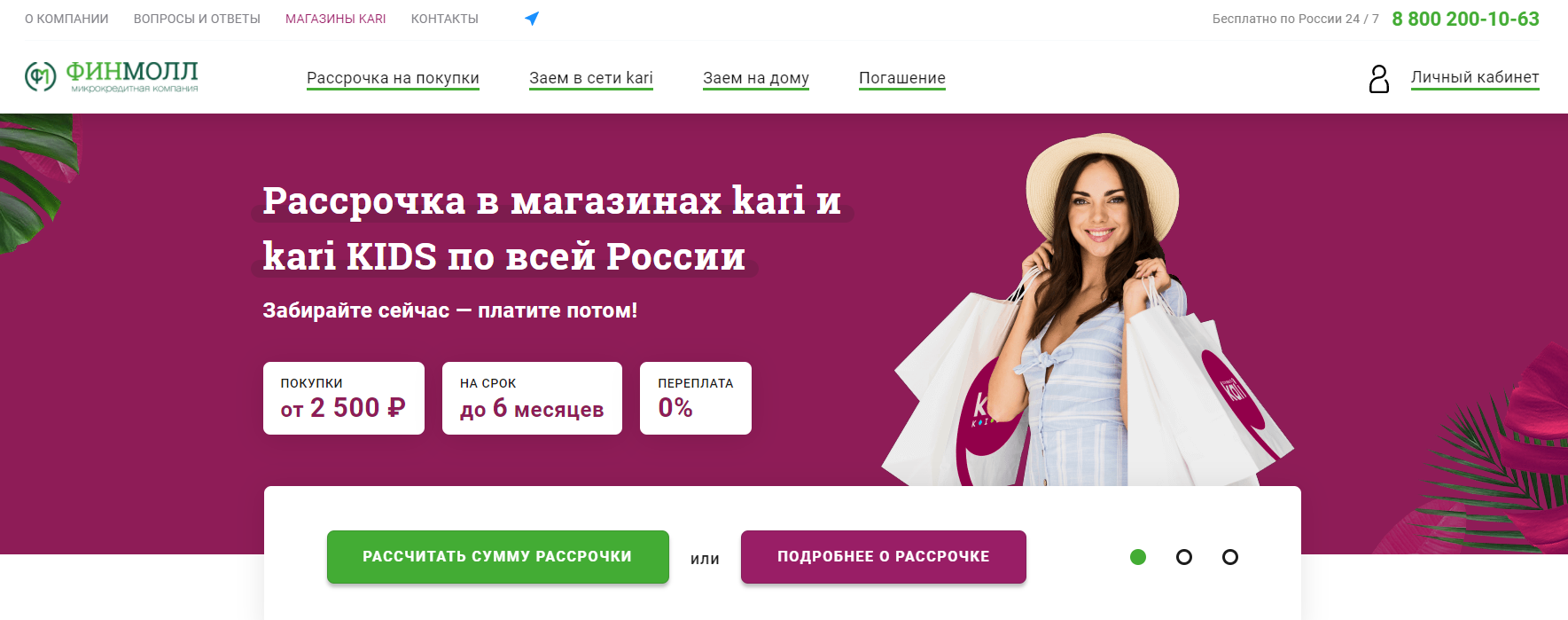Go to Погашение page
Viewport: 1568px width, 620px height.
point(902,78)
